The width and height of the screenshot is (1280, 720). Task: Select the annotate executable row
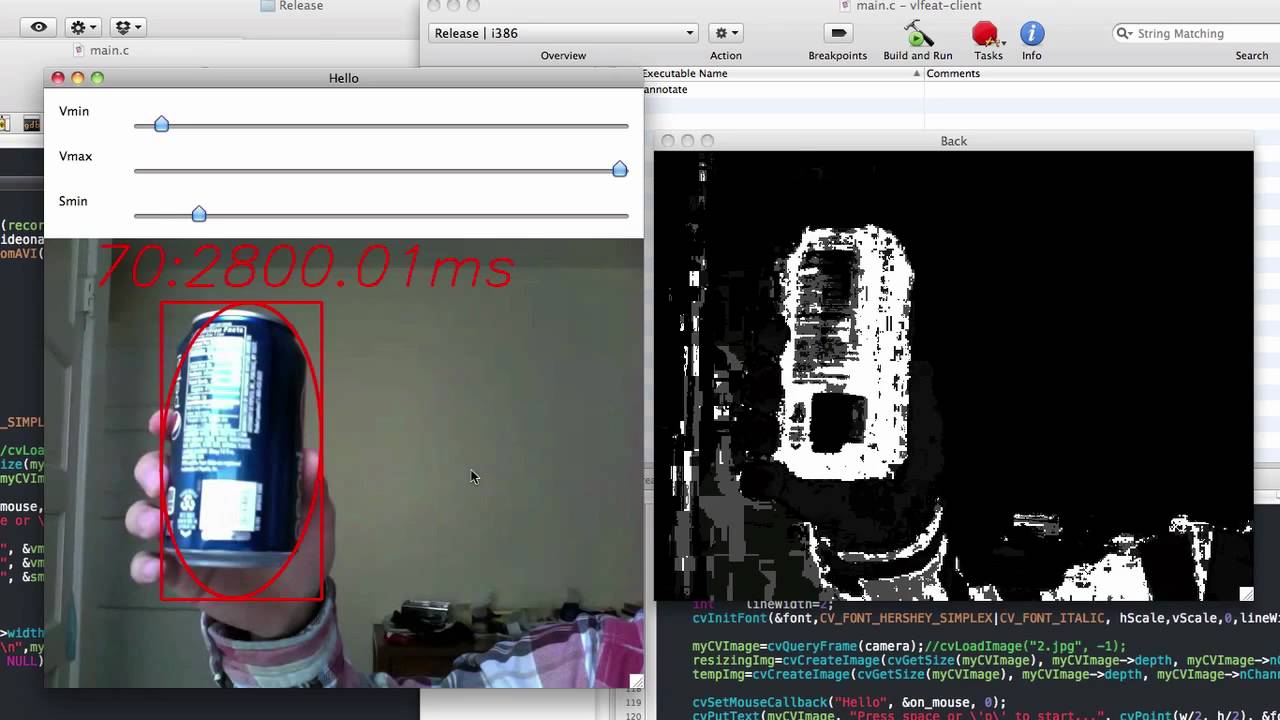click(960, 89)
